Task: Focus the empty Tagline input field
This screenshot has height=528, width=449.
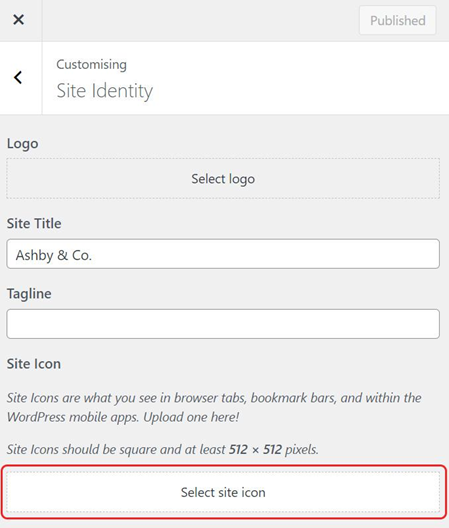Action: click(x=223, y=324)
